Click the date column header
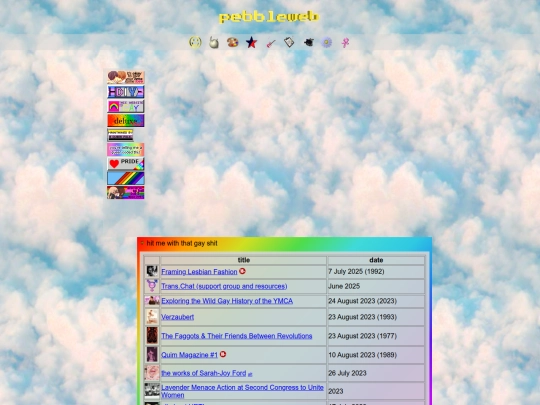540x405 pixels. click(376, 260)
